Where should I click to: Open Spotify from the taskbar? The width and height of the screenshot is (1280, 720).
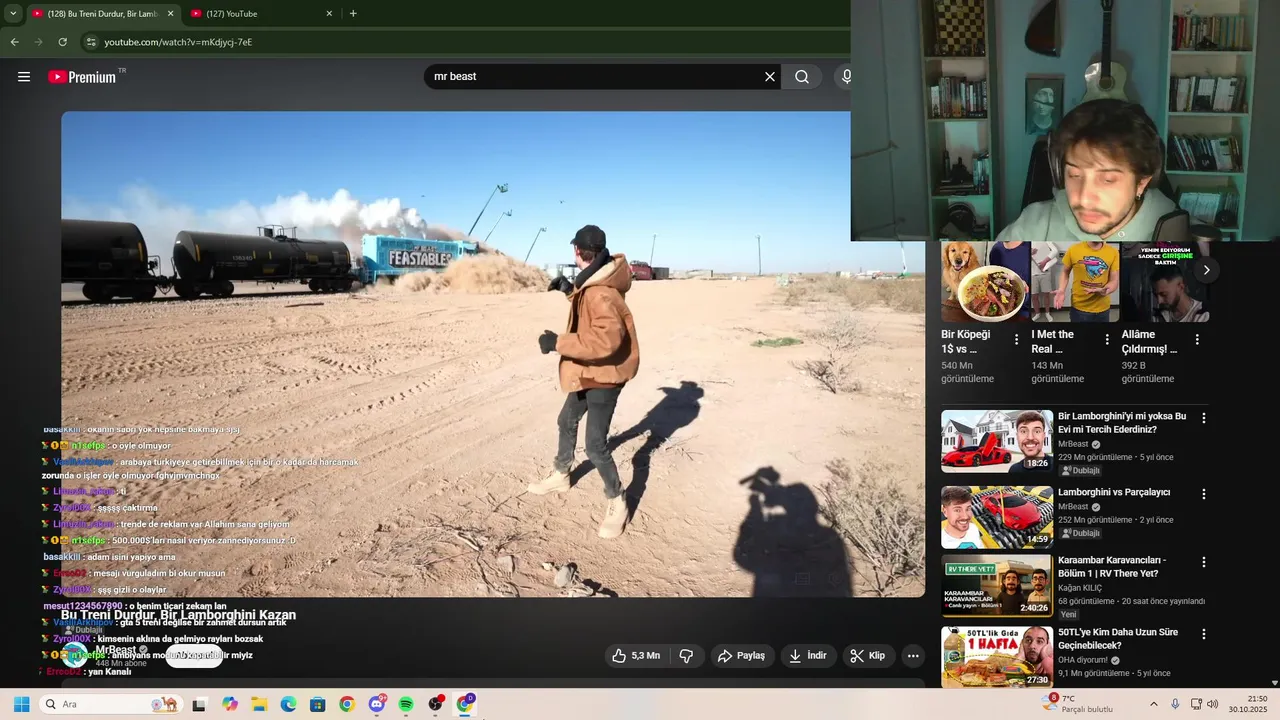point(406,704)
